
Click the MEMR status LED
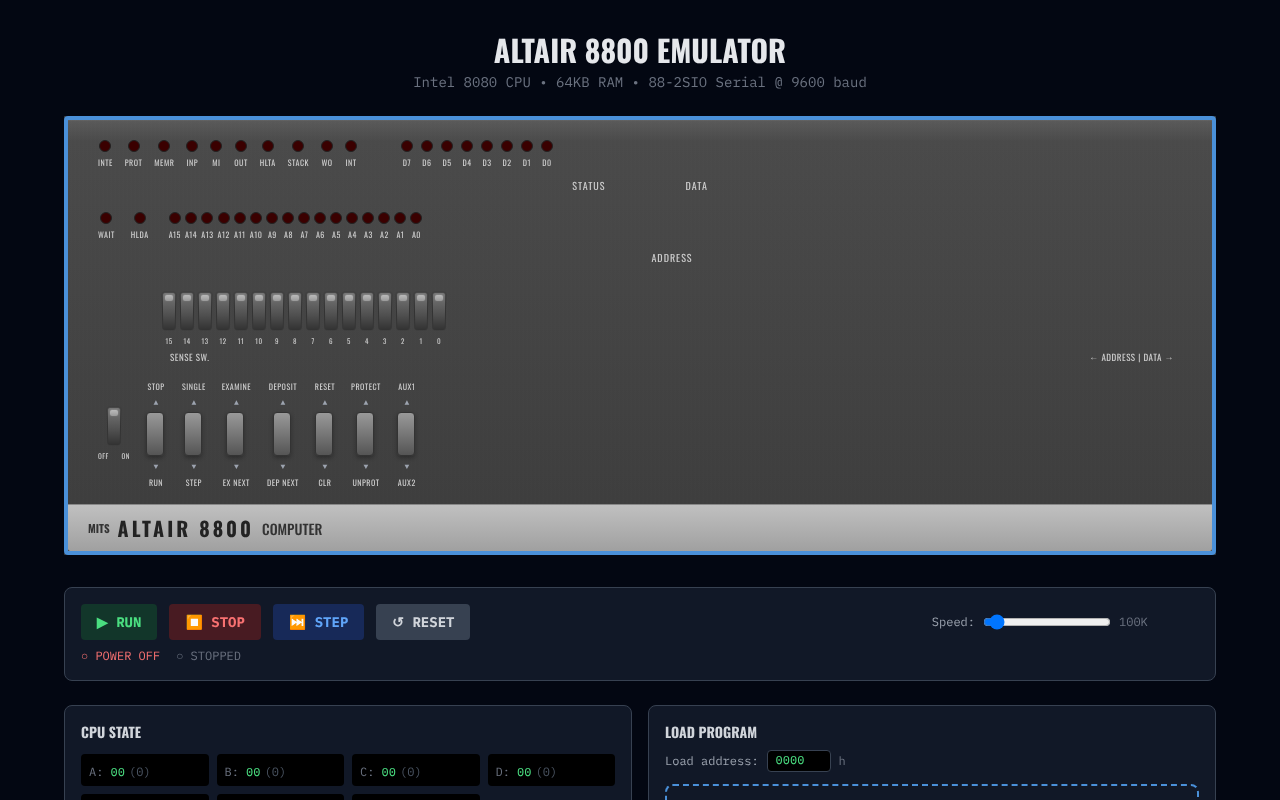pos(164,146)
